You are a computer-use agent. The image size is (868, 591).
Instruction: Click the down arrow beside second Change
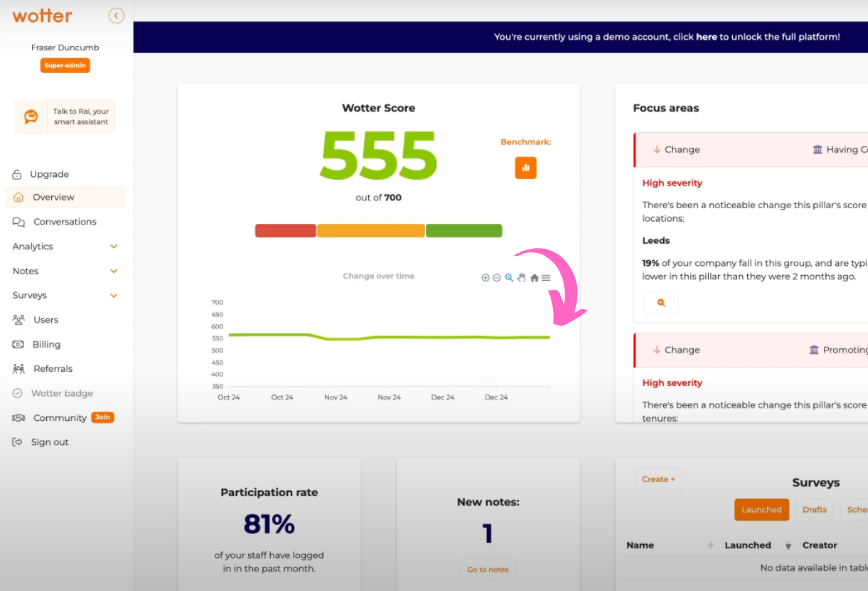[x=657, y=350]
